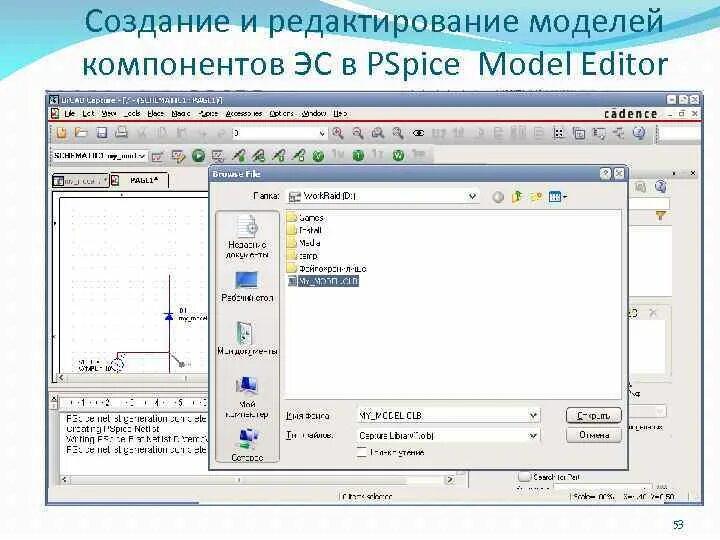Click the New document toolbar icon

click(62, 133)
